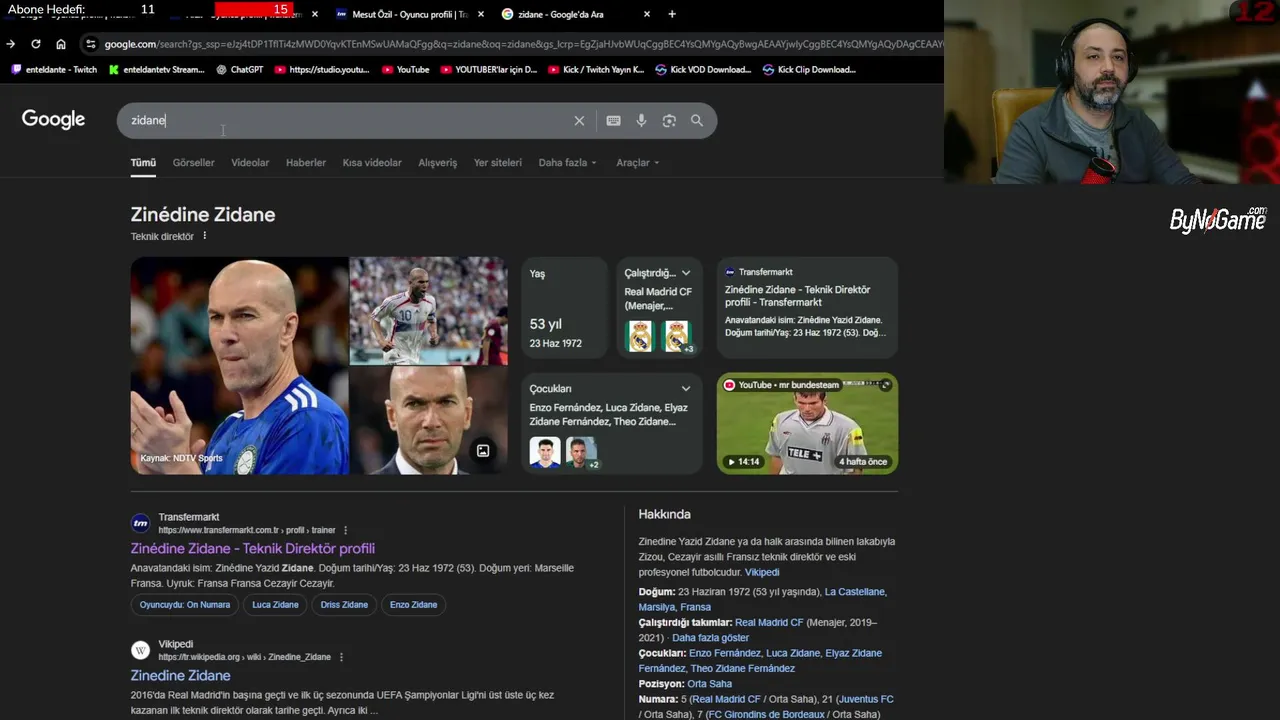Click the search input containing zidane
Screen dimensions: 1280x720
pyautogui.click(x=347, y=121)
